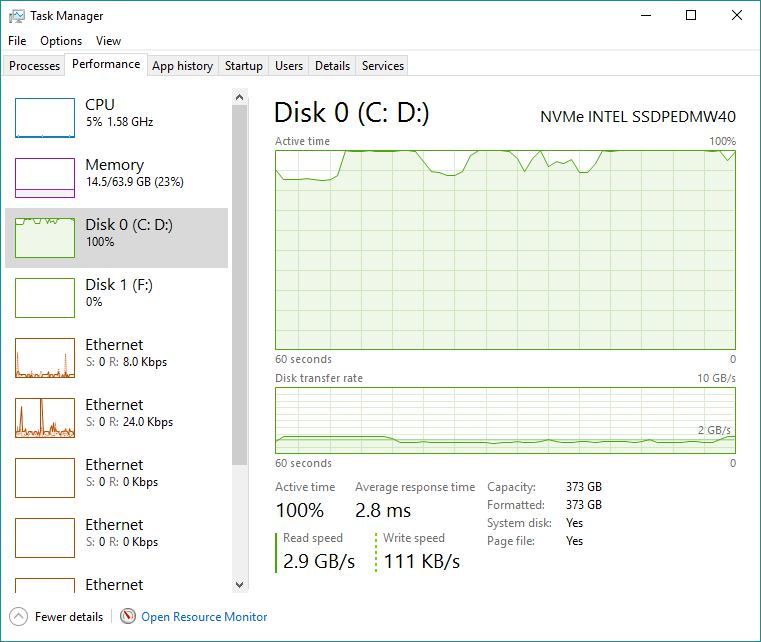Screen dimensions: 761x642
Task: Open the Services tab
Action: tap(383, 66)
